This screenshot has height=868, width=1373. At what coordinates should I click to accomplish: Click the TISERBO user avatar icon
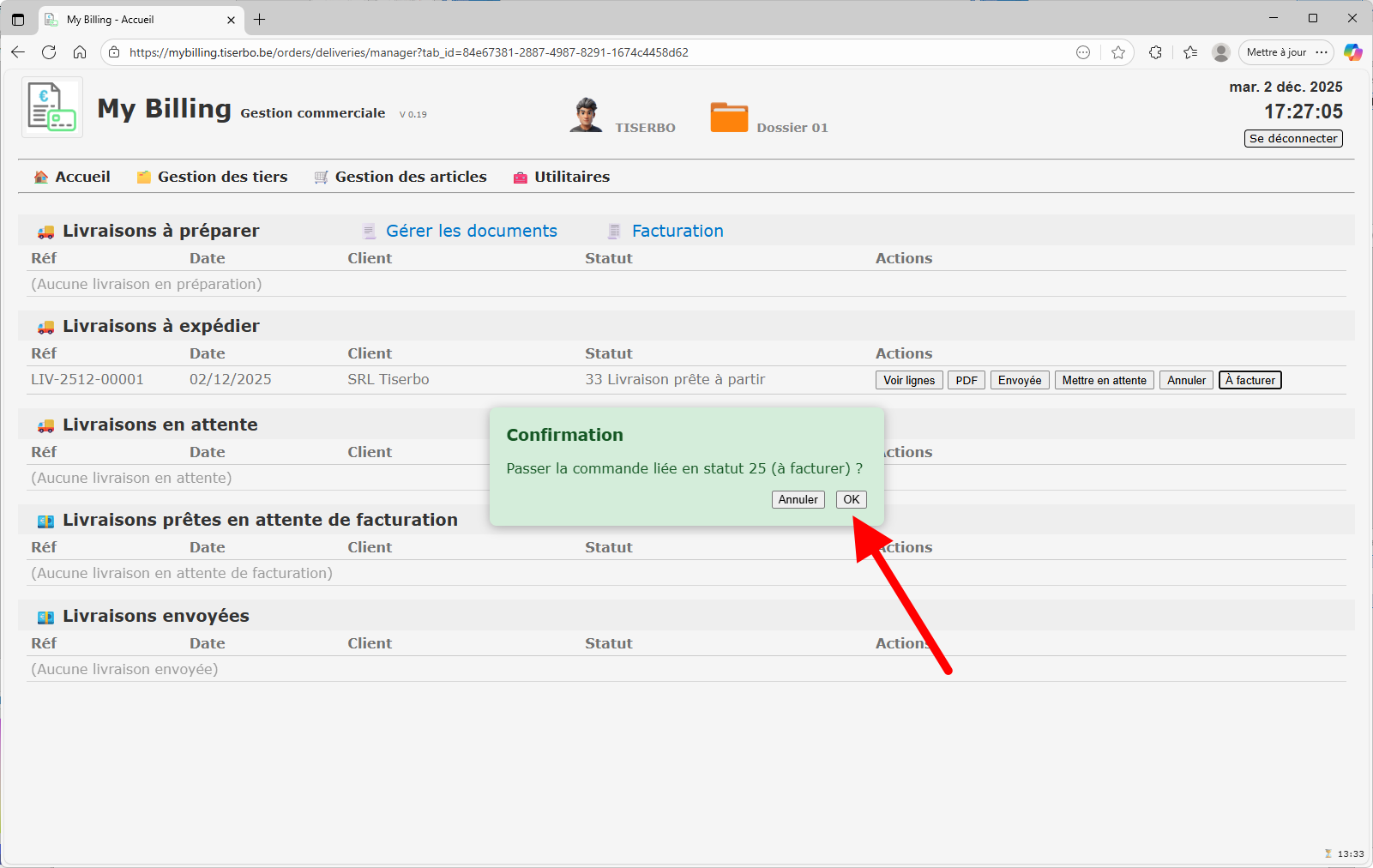[586, 115]
